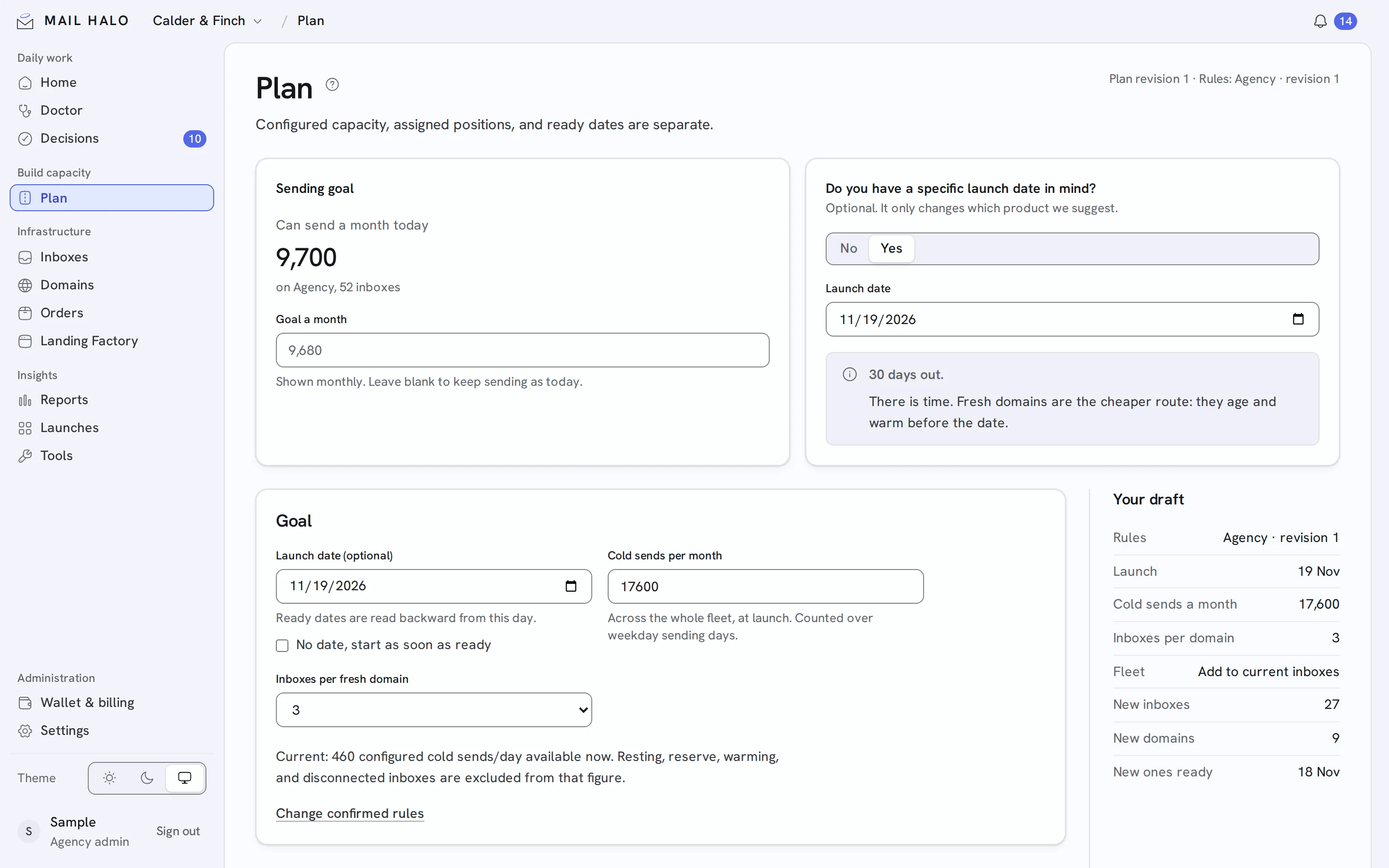Image resolution: width=1389 pixels, height=868 pixels.
Task: Click the Sample user avatar
Action: [x=29, y=831]
